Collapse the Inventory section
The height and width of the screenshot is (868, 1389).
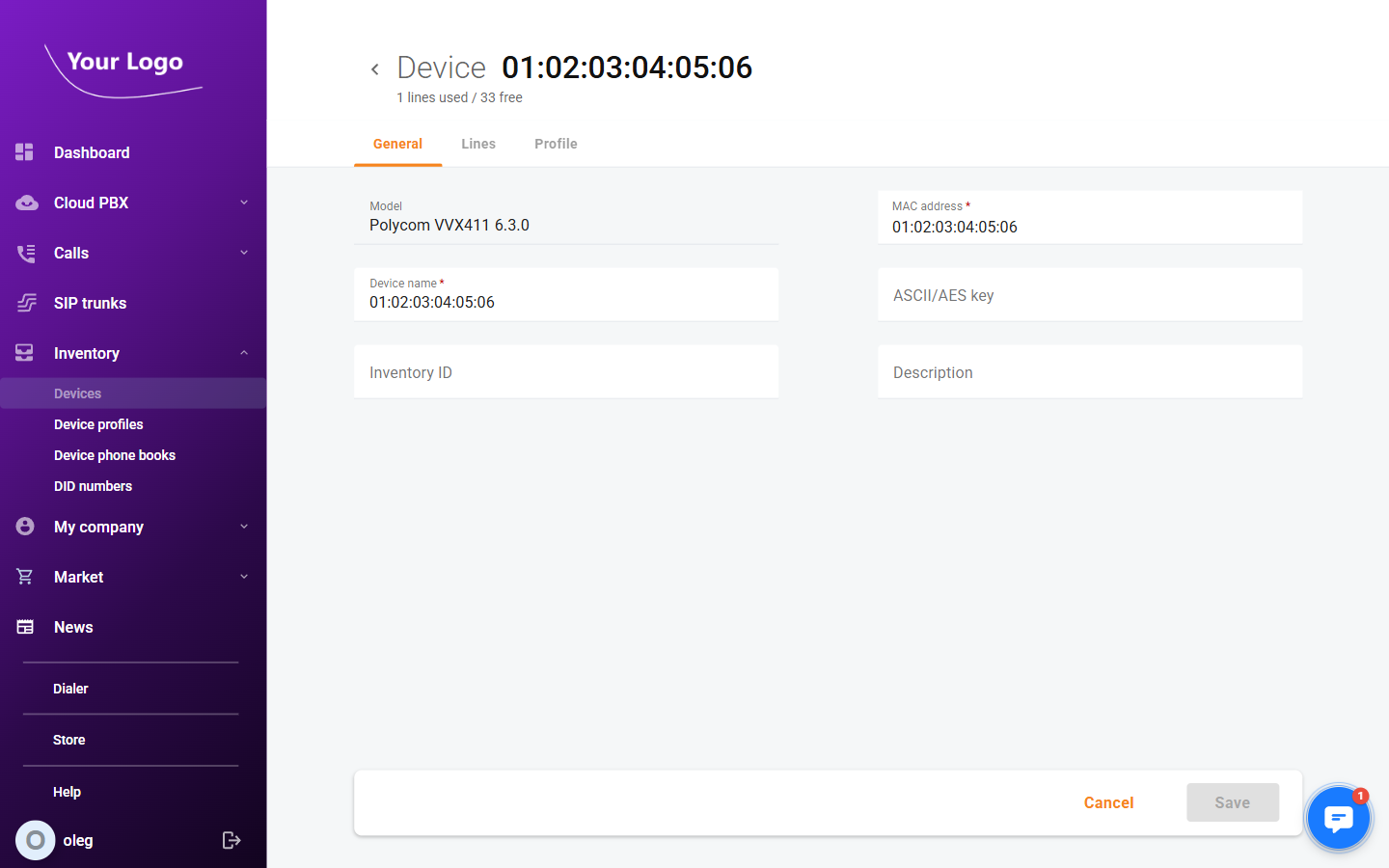244,353
